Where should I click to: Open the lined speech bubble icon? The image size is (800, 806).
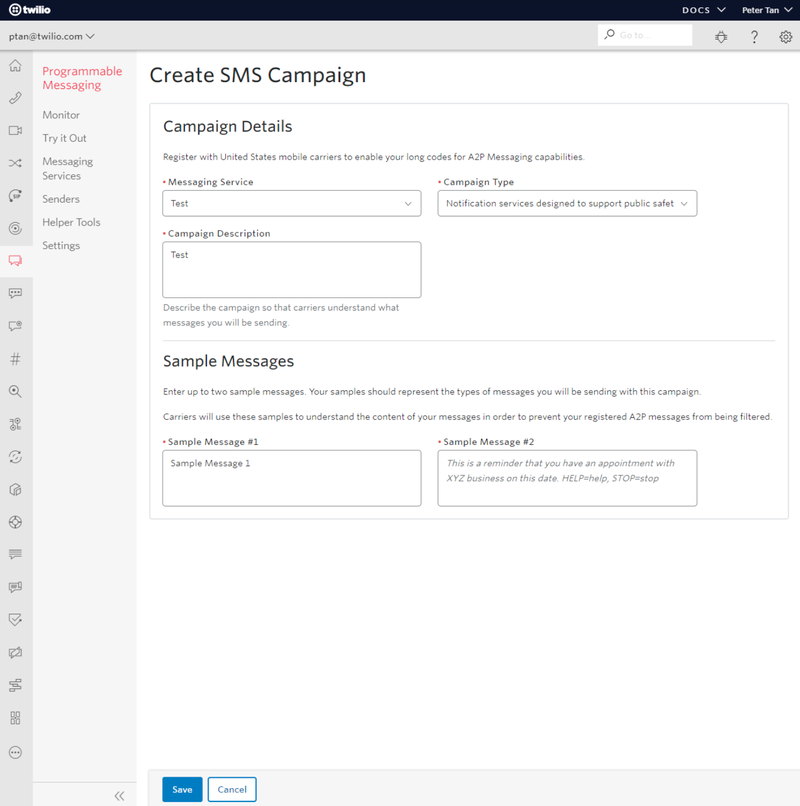point(15,554)
